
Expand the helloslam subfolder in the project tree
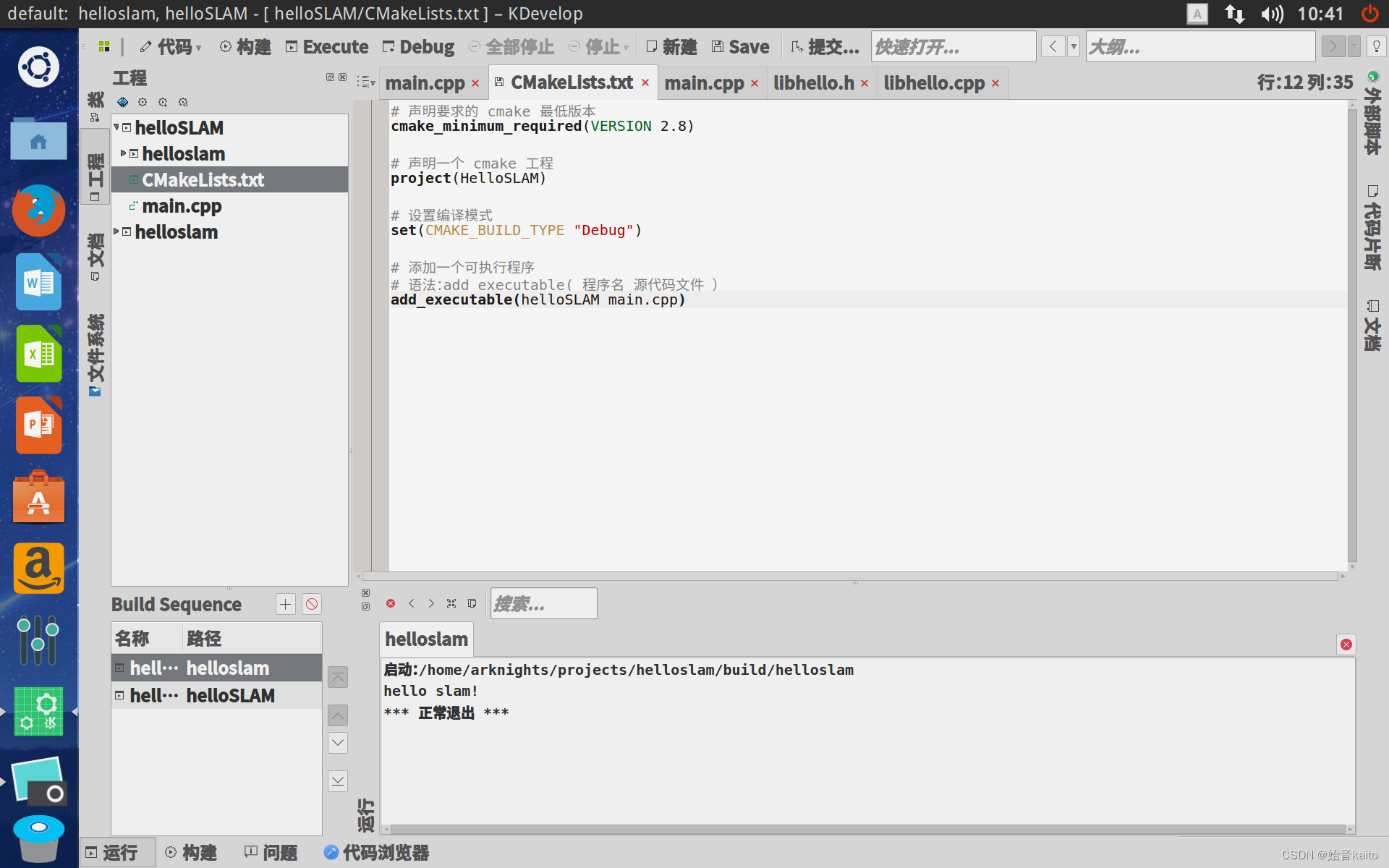point(122,153)
